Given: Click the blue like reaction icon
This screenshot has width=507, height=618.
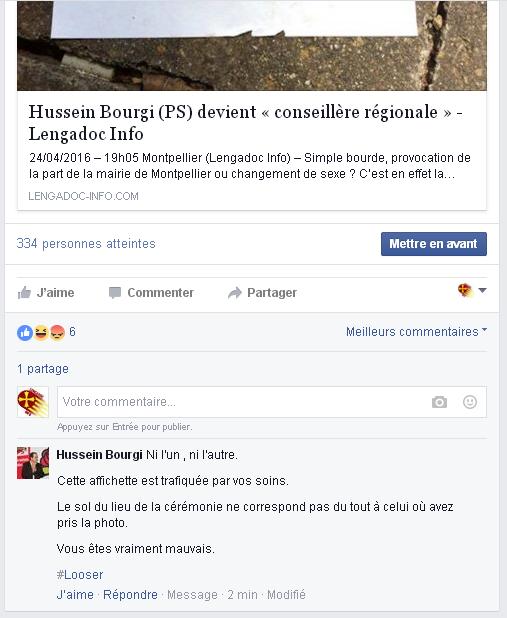Looking at the screenshot, I should click(x=25, y=333).
